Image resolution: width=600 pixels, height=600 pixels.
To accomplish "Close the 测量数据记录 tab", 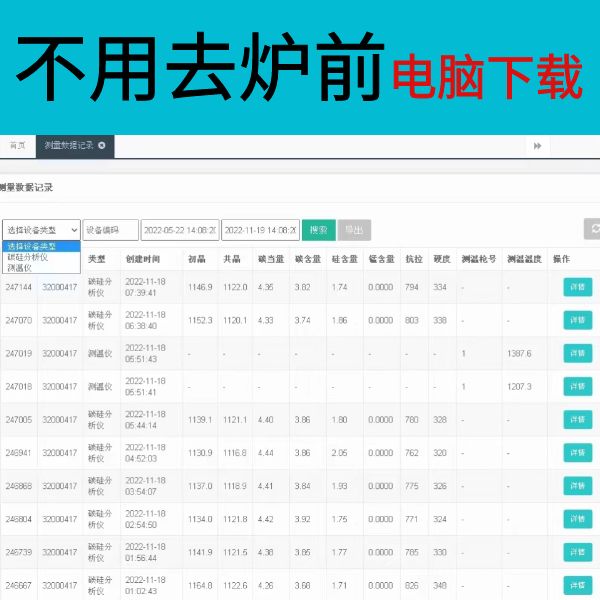I will pyautogui.click(x=102, y=146).
